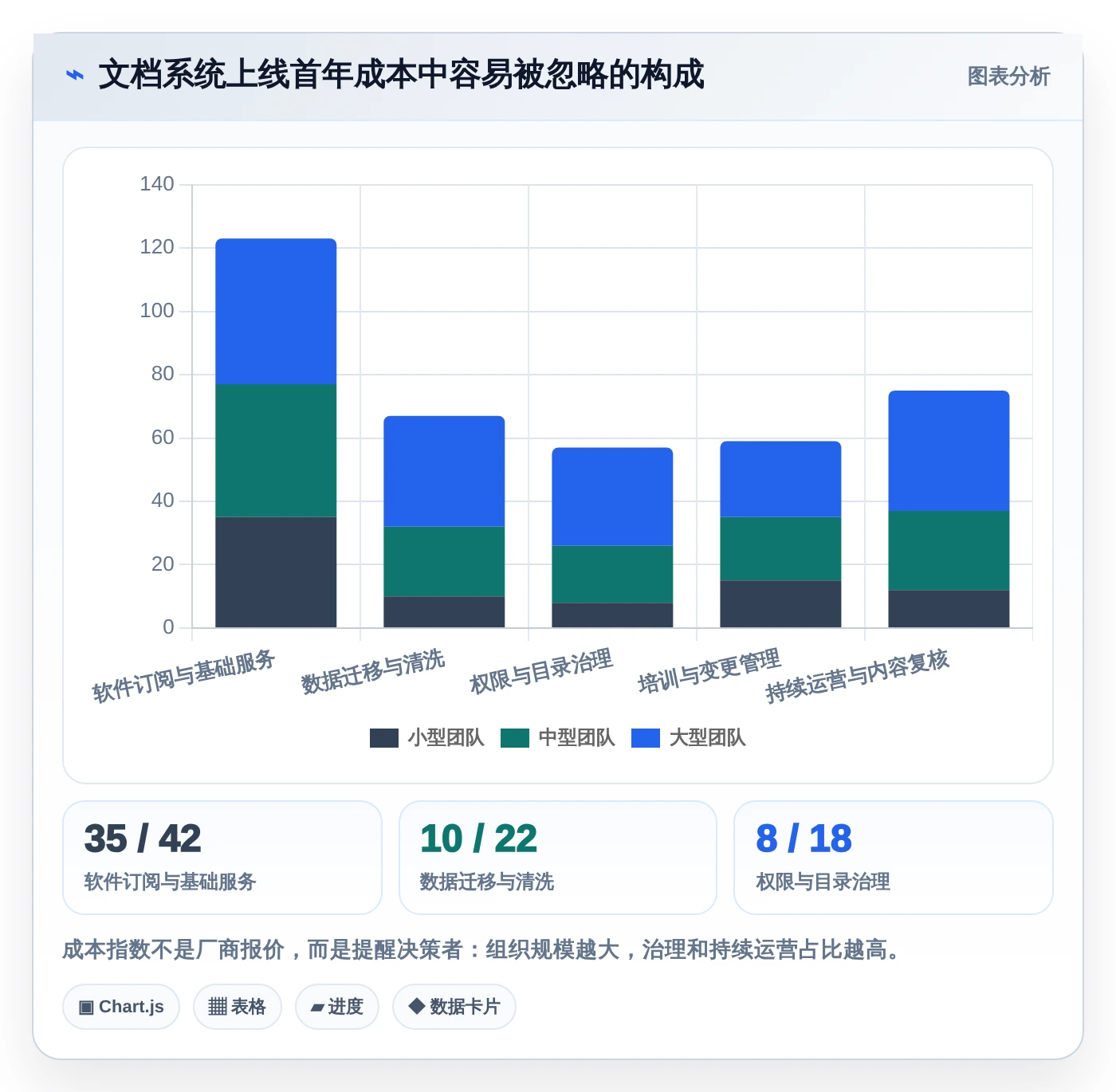Click the y-axis value 120
Image resolution: width=1116 pixels, height=1092 pixels.
(157, 247)
